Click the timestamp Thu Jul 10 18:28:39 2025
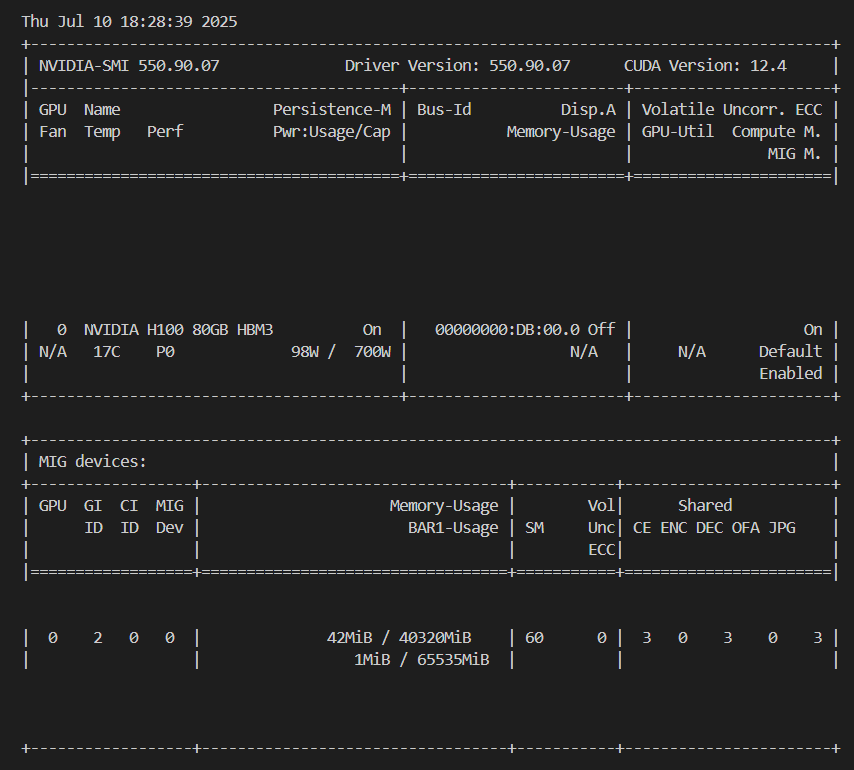Image resolution: width=854 pixels, height=770 pixels. click(x=129, y=21)
